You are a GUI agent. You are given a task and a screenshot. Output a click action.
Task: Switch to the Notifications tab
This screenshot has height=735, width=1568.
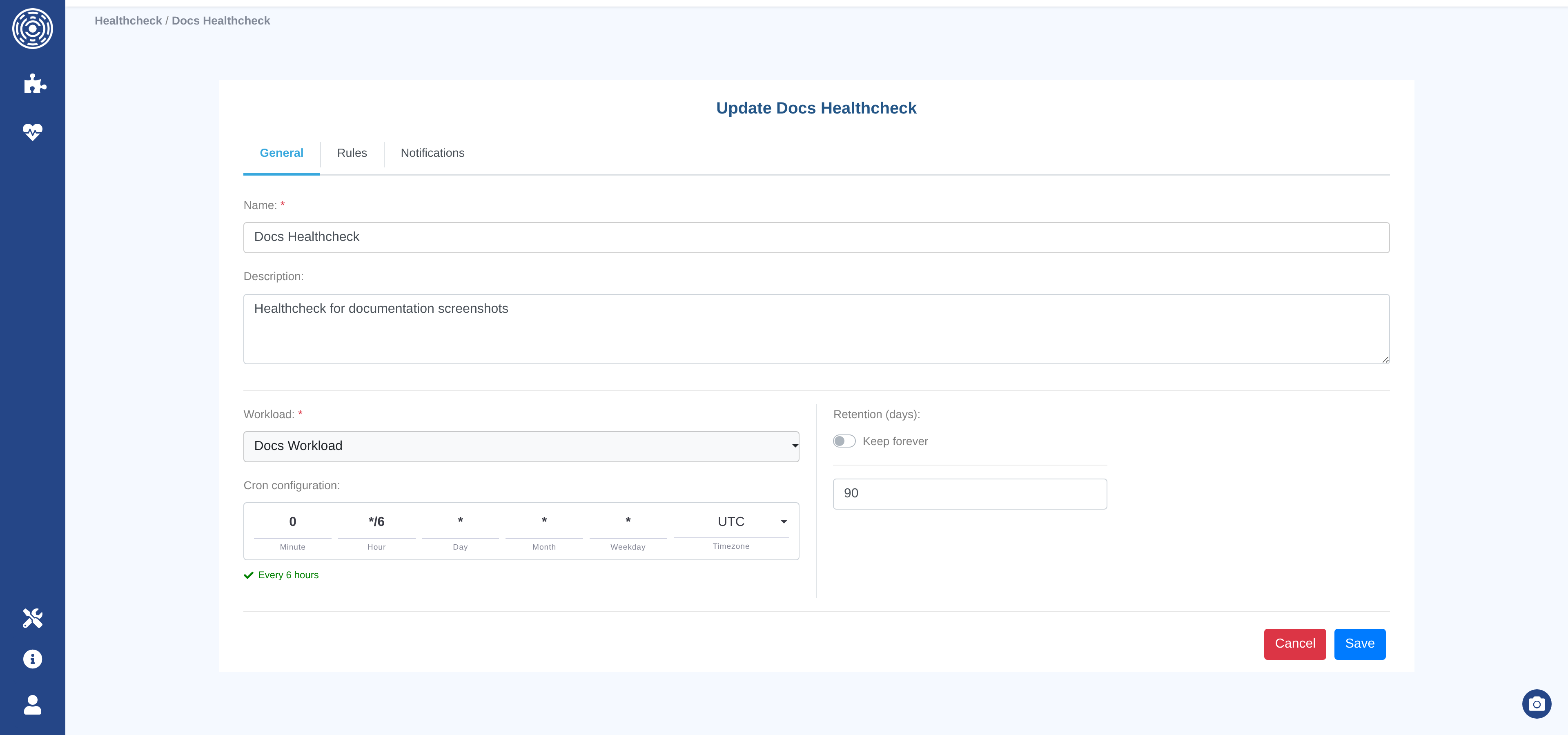432,153
